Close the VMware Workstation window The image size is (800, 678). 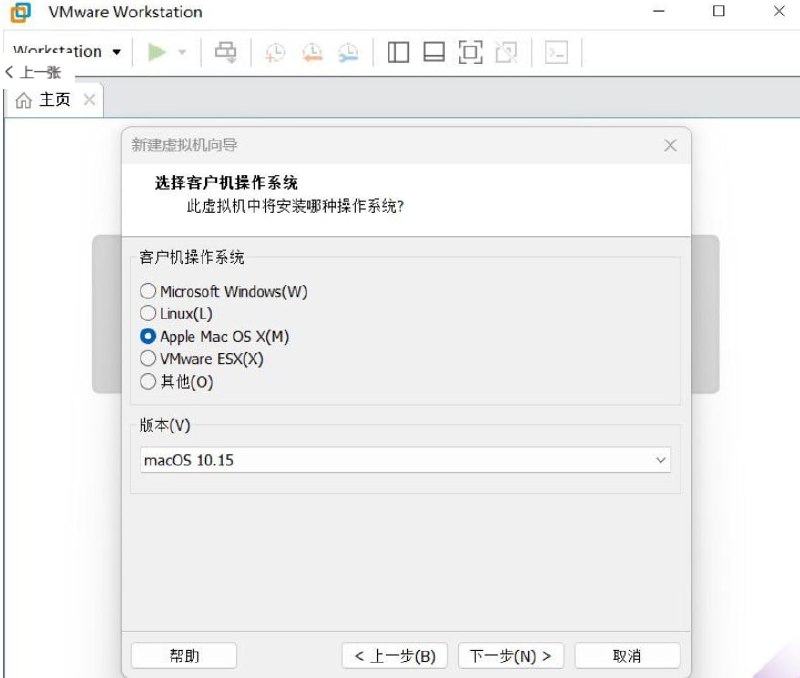779,11
